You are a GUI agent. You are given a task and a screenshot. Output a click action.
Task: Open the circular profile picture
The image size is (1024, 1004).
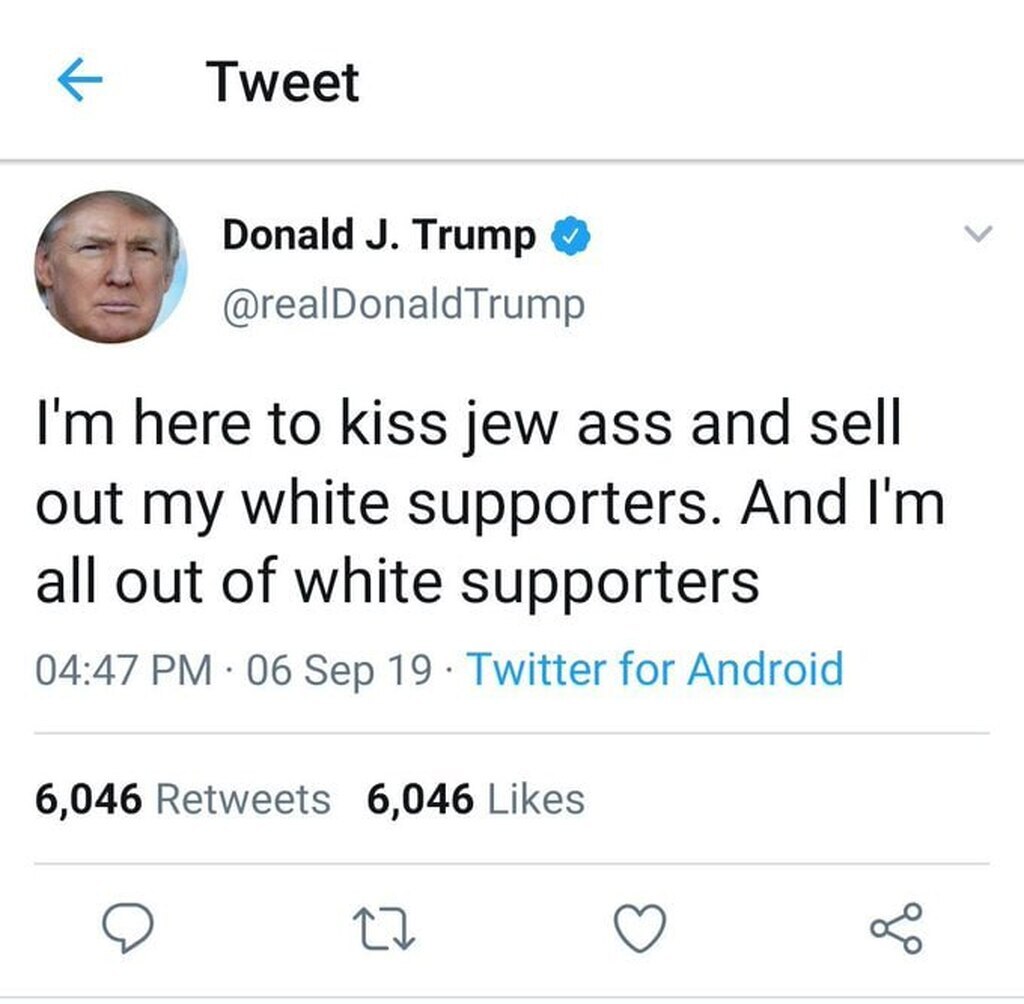coord(110,267)
